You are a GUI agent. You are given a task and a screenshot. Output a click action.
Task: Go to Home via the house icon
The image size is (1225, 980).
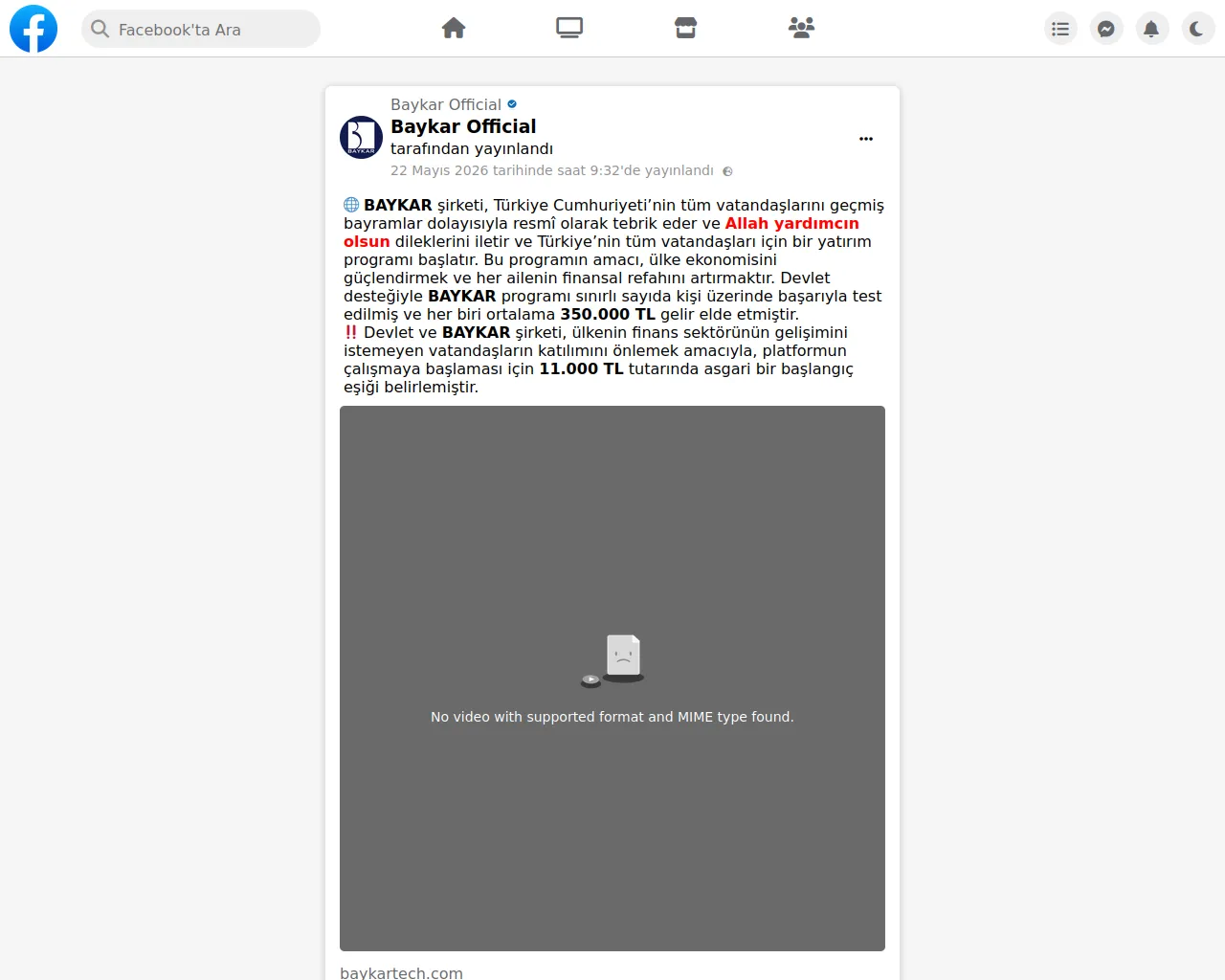pyautogui.click(x=454, y=28)
